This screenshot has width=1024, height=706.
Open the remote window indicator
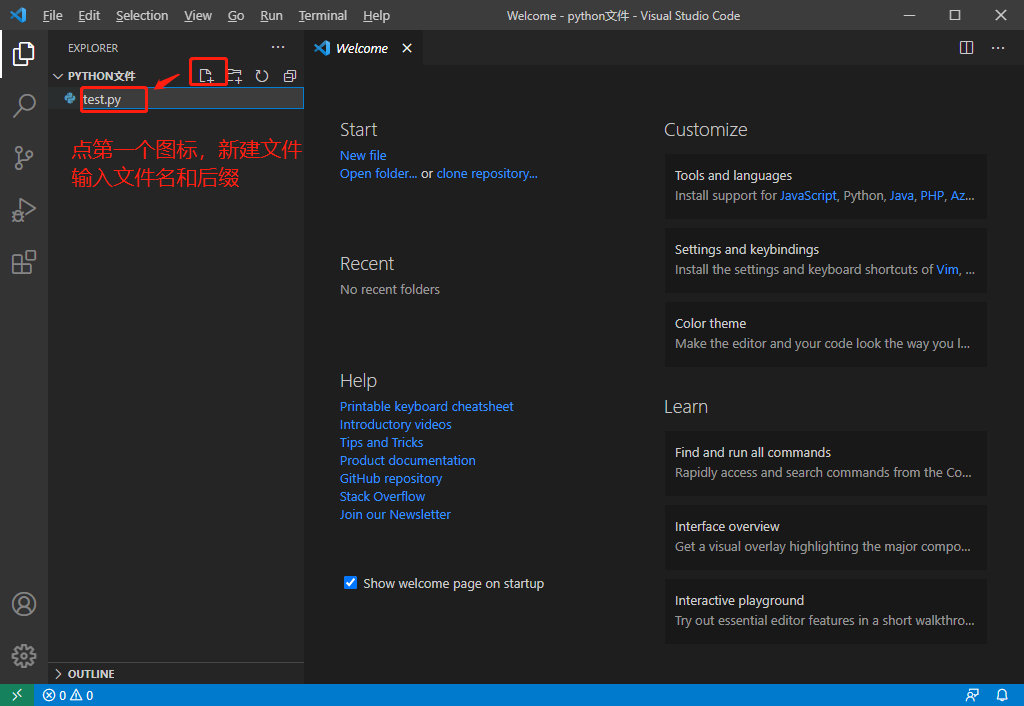[16, 695]
